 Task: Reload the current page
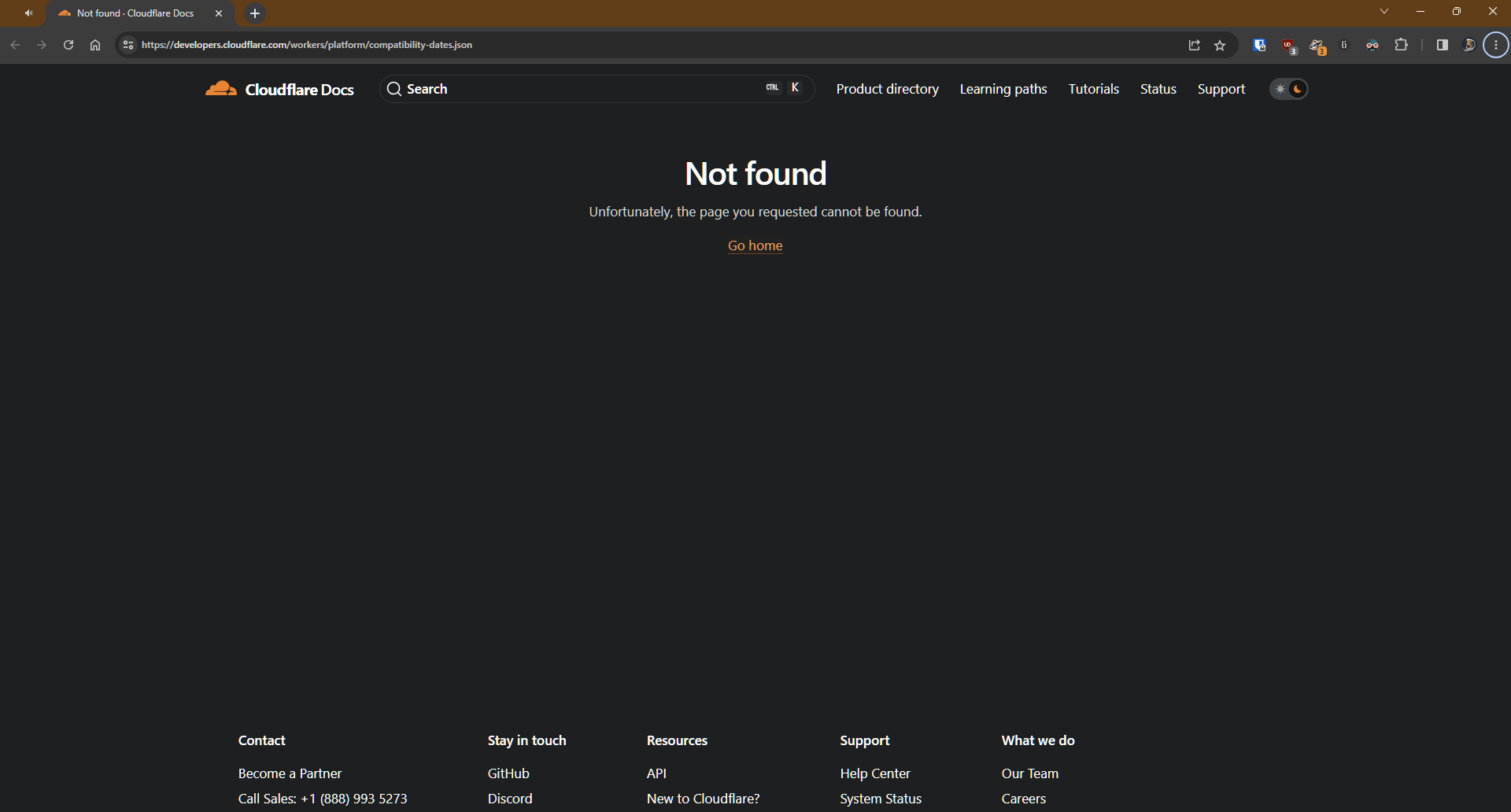coord(68,45)
